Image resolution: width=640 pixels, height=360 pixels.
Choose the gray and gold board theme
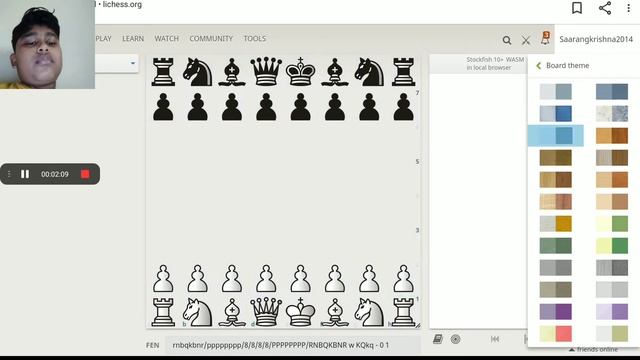click(556, 224)
